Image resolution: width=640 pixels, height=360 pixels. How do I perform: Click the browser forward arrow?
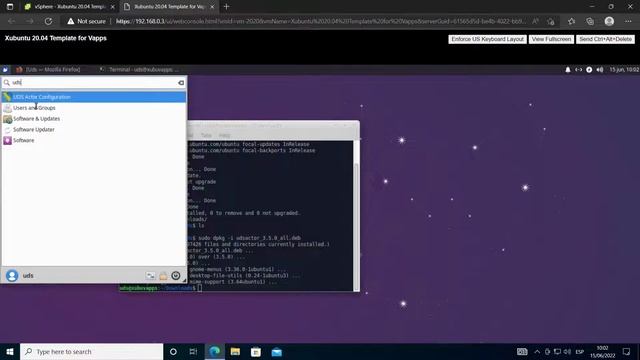[29, 21]
